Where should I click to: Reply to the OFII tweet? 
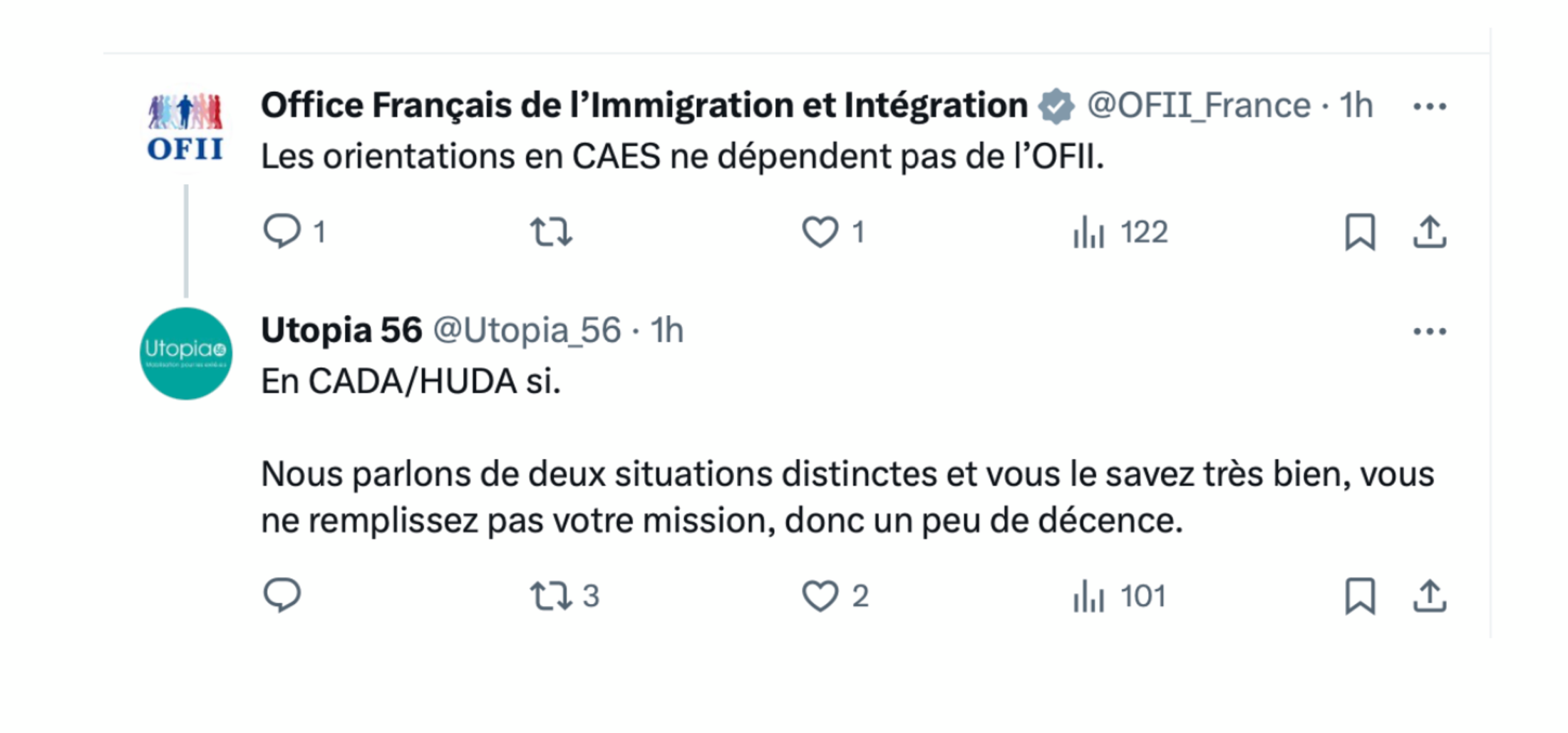[283, 232]
